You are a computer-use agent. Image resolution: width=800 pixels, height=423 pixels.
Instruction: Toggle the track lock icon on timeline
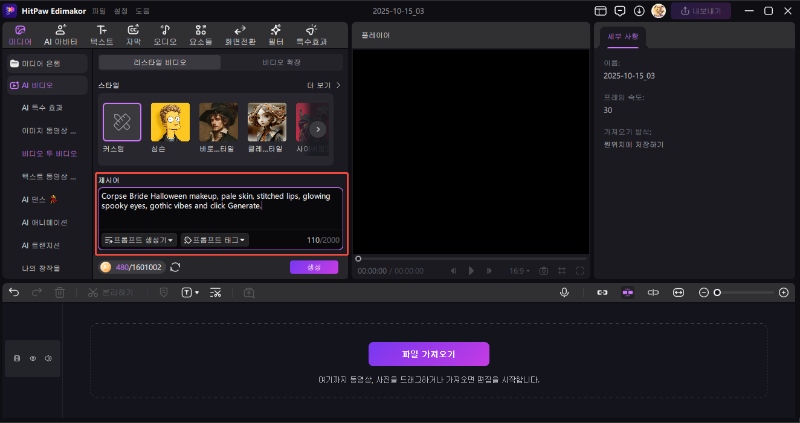16,357
